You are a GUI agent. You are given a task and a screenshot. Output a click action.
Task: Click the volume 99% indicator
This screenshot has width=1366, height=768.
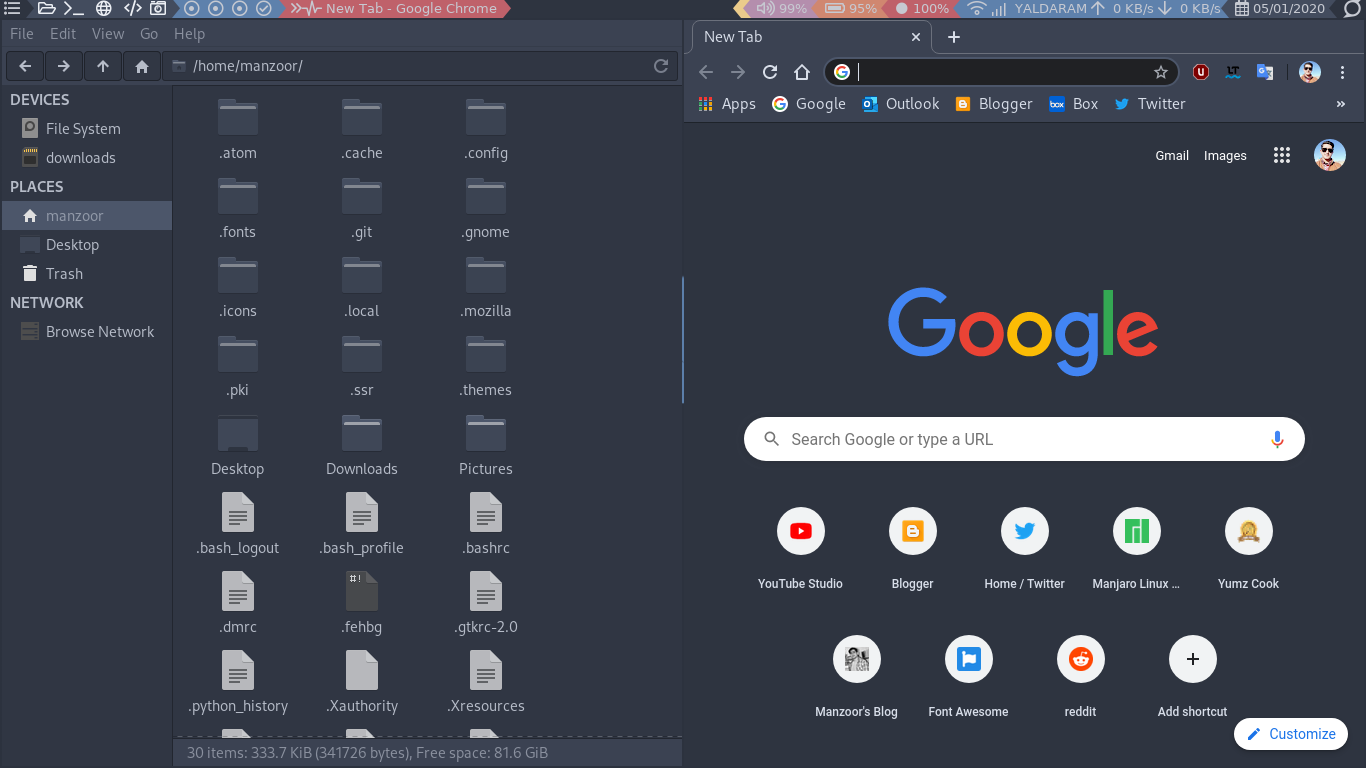[x=782, y=8]
